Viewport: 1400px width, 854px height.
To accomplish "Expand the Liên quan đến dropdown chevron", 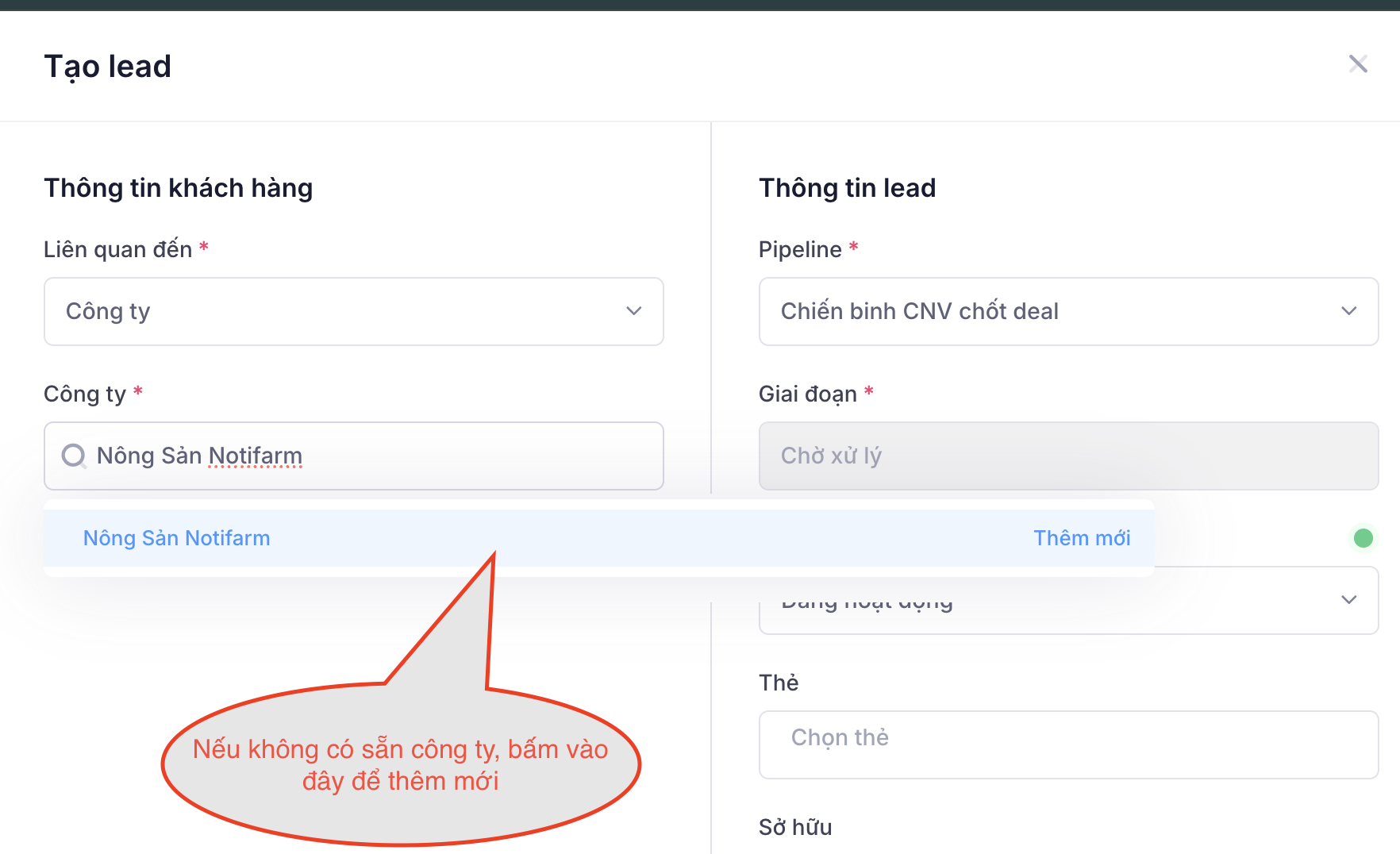I will click(x=633, y=311).
